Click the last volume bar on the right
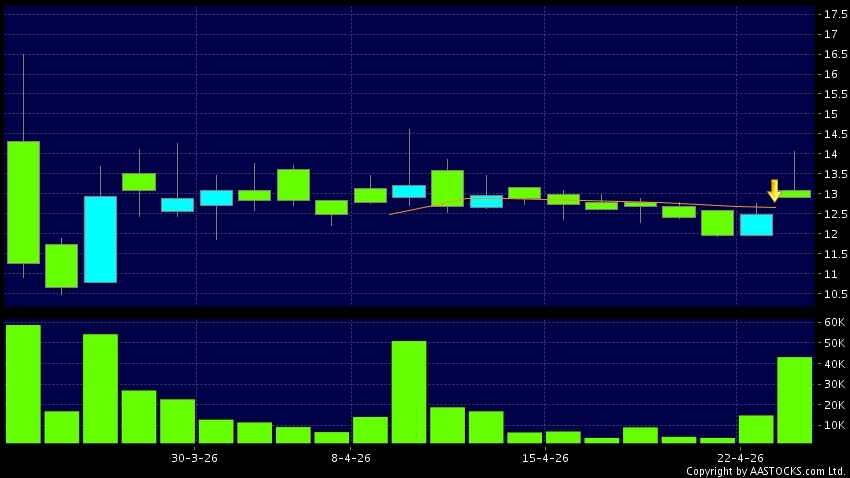 794,400
